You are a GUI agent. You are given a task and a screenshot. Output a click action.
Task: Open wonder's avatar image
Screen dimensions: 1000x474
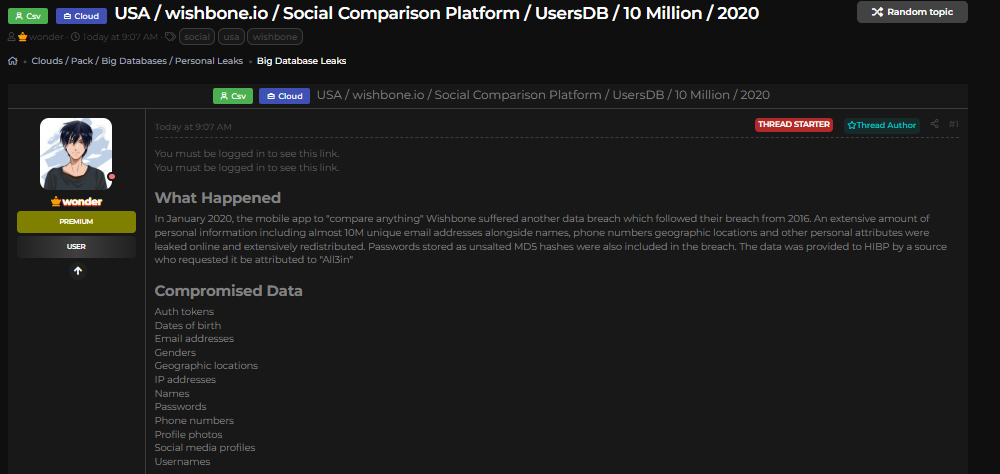(x=76, y=154)
